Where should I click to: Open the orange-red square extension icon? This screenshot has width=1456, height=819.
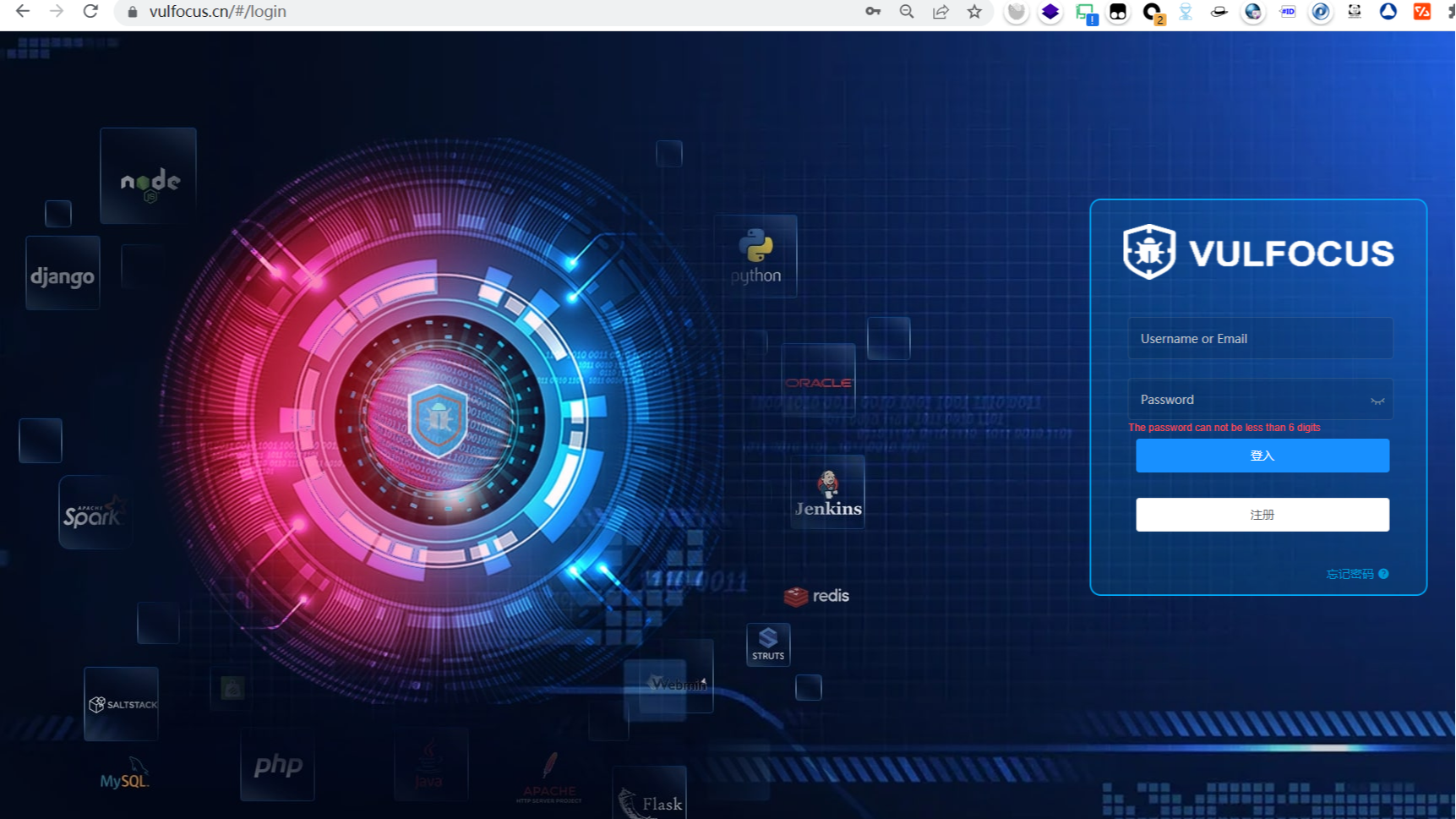1422,12
